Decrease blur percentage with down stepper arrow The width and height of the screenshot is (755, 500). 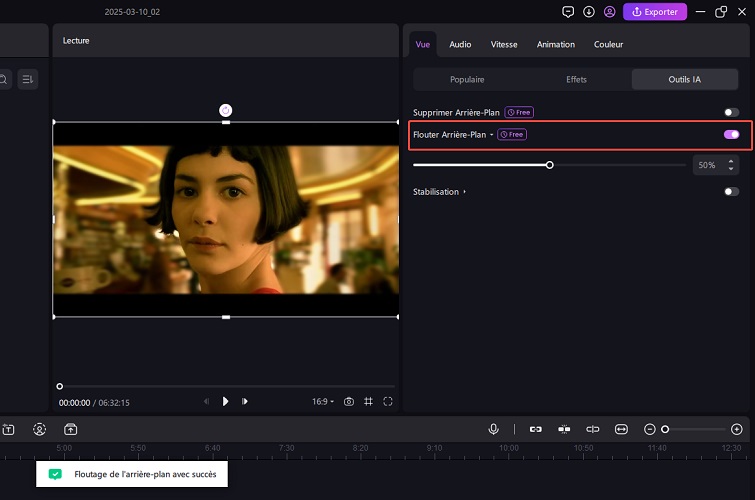click(731, 169)
